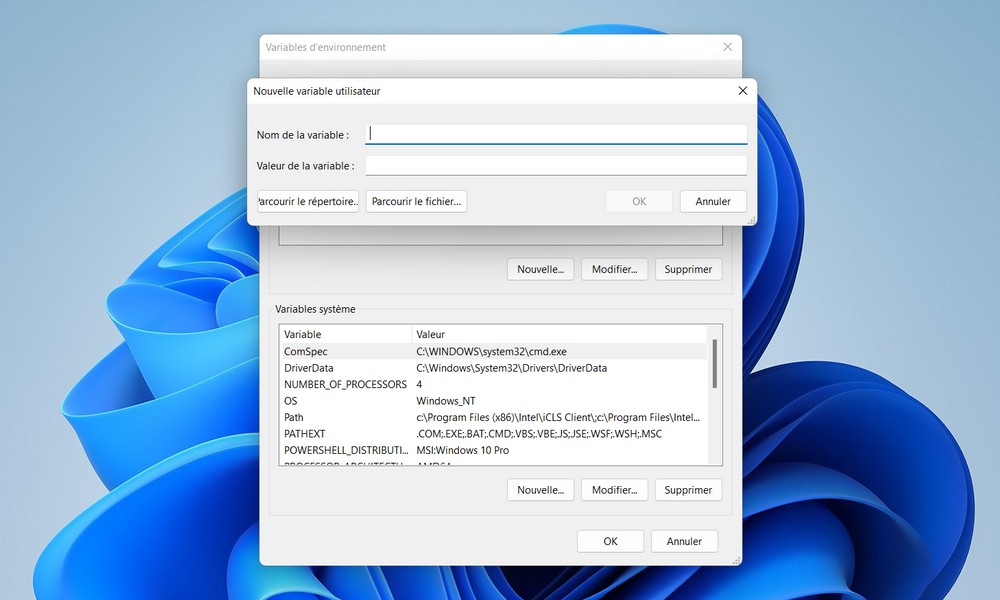Select the DriverData variable row
1000x600 pixels.
pos(347,368)
